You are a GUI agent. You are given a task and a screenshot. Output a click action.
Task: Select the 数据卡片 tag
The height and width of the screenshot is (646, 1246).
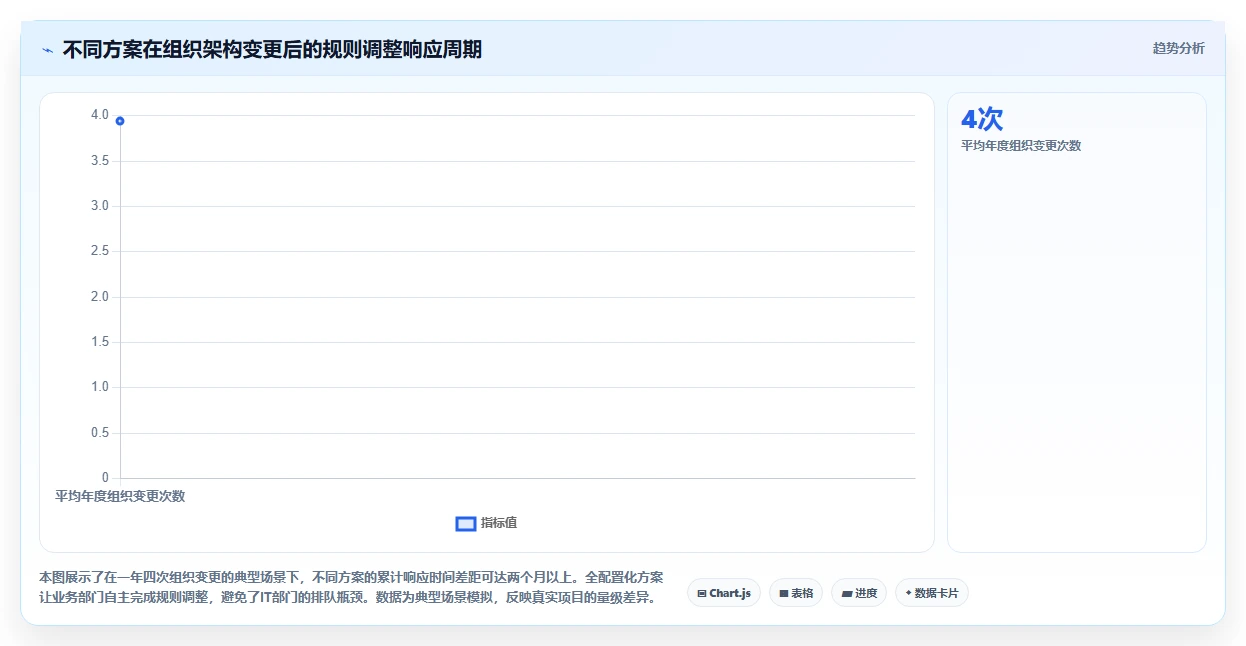(x=932, y=593)
